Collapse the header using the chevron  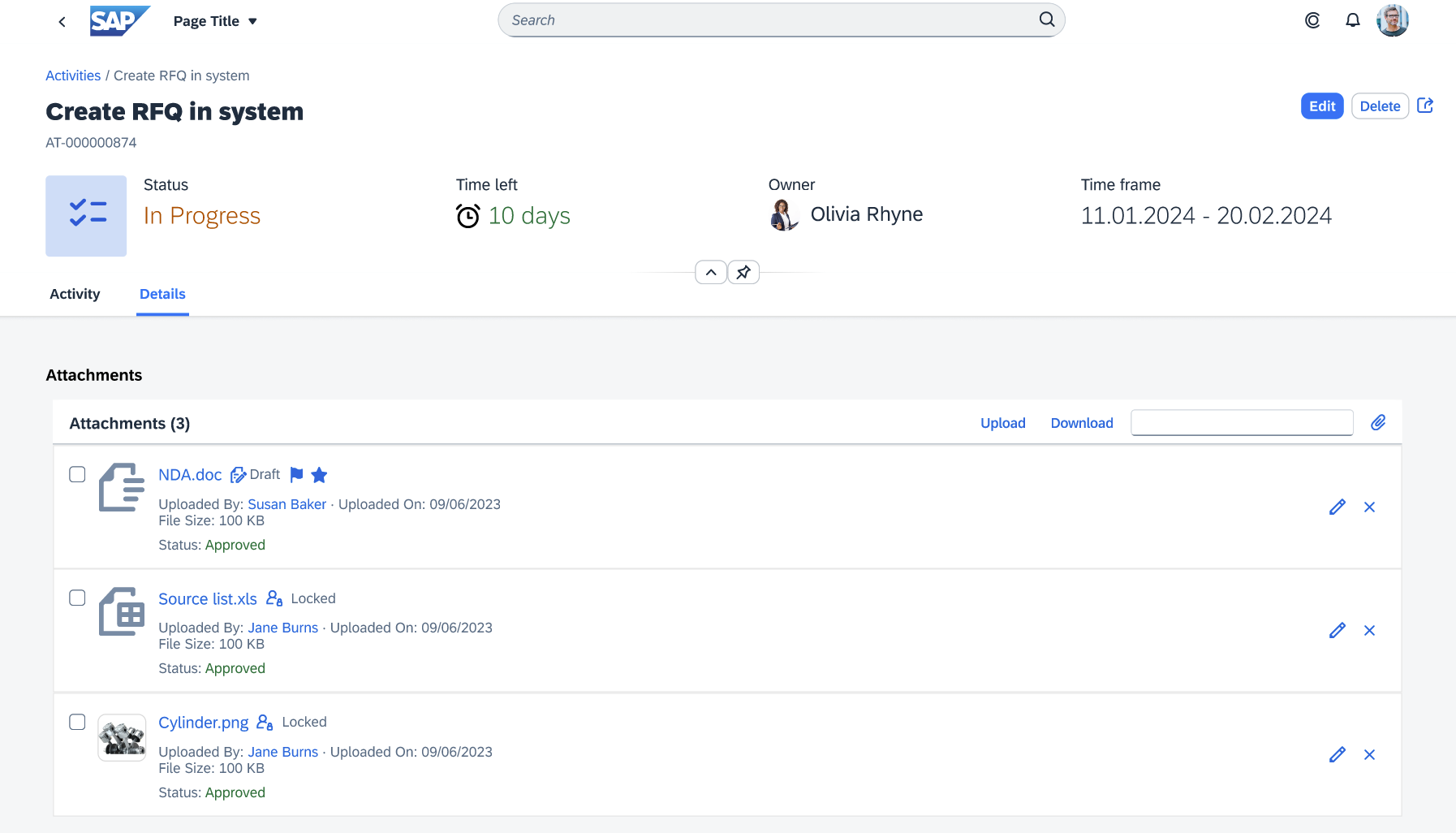[711, 272]
